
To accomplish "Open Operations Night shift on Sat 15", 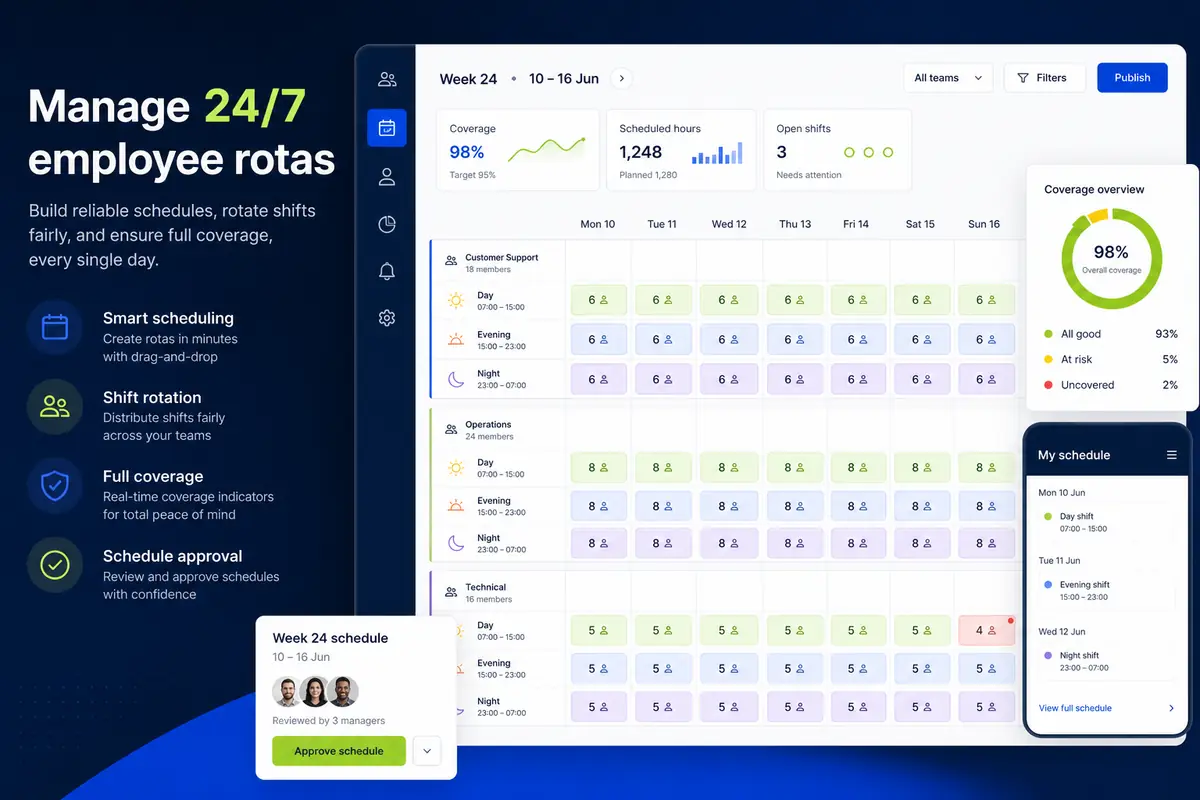I will tap(922, 544).
